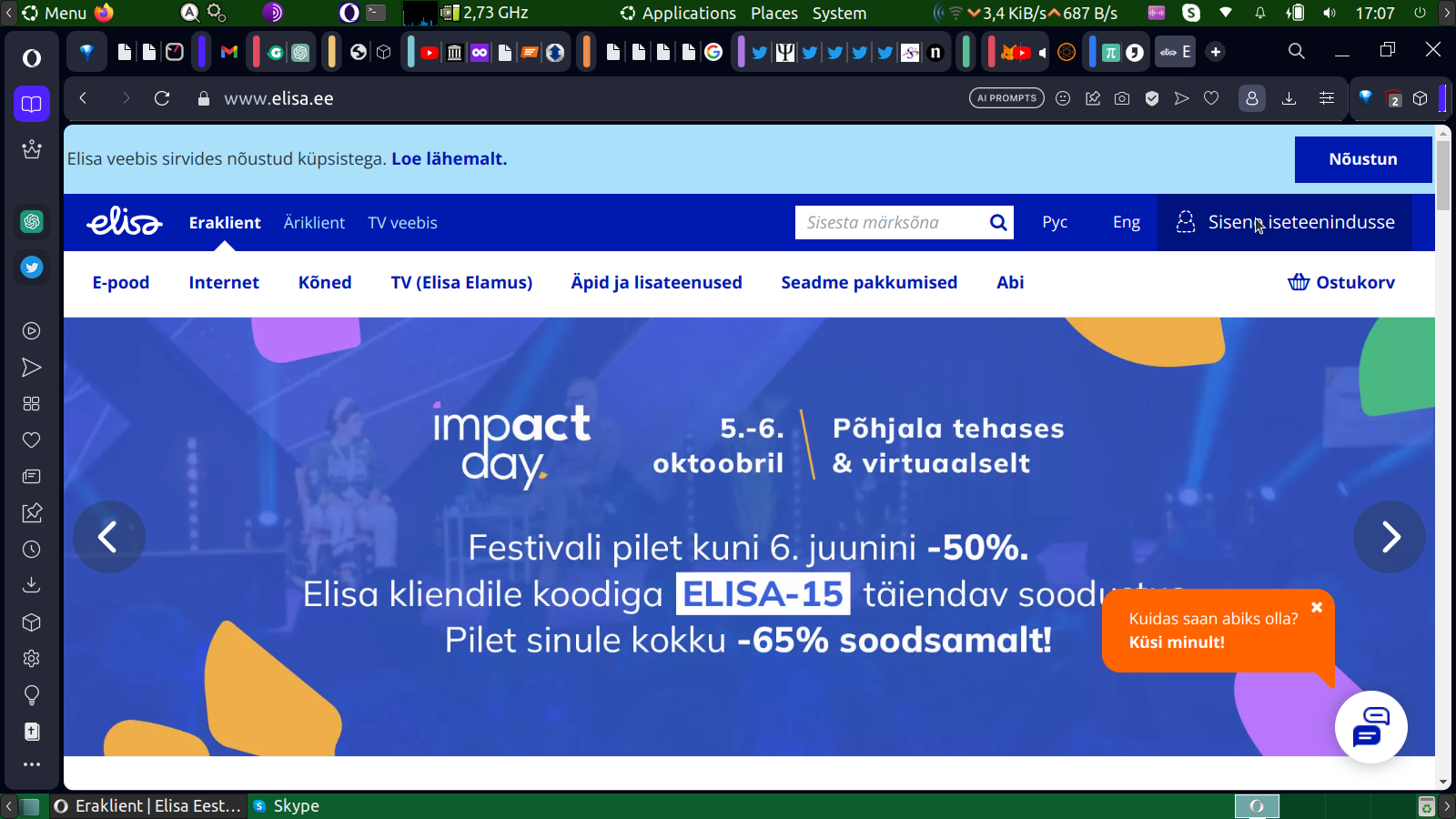Image resolution: width=1456 pixels, height=819 pixels.
Task: Open the History clock icon in sidebar
Action: 32,550
